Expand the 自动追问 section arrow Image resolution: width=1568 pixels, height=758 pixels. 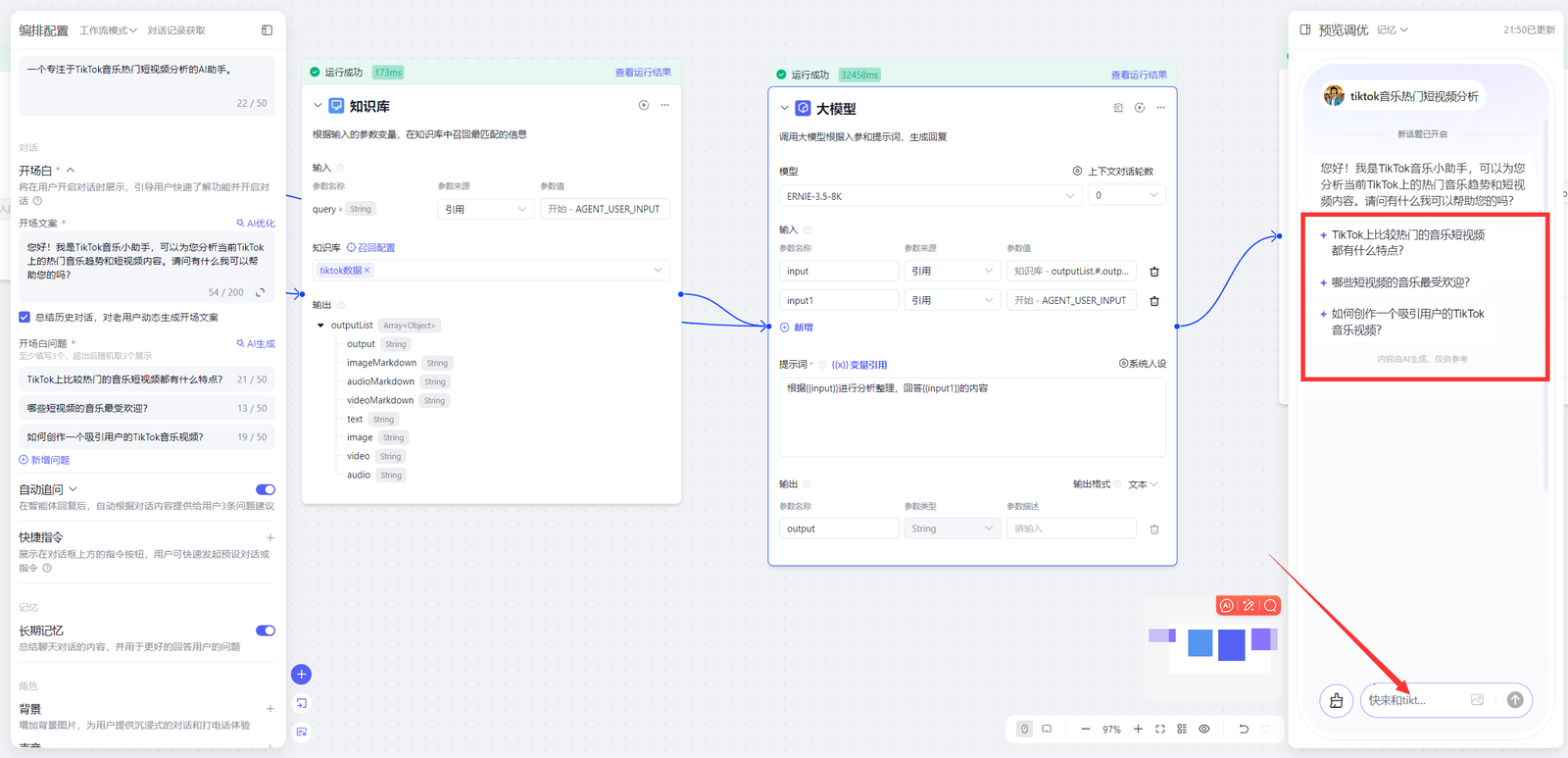[73, 489]
